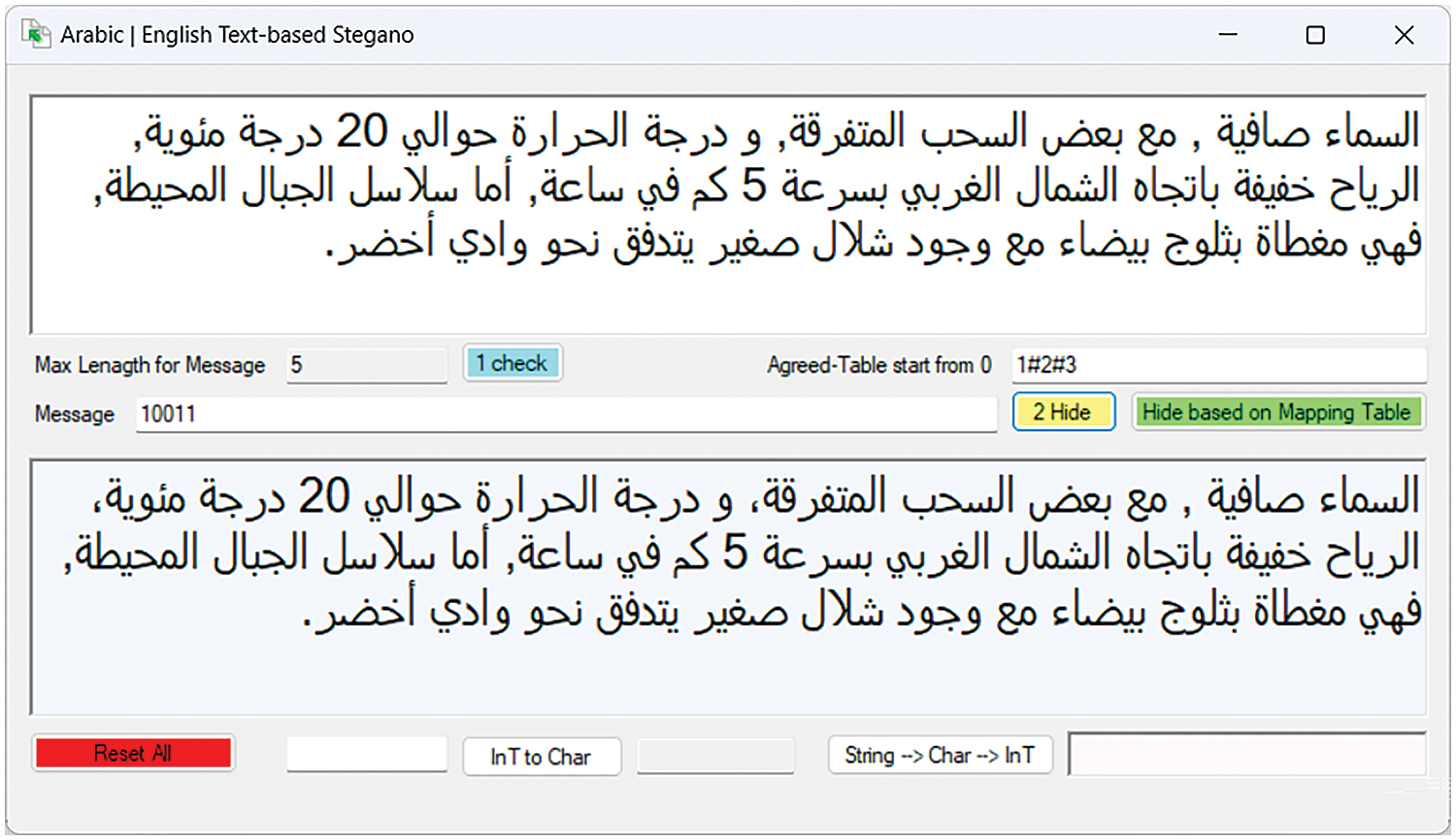1456x840 pixels.
Task: Click 'String --> Char --> InT' button
Action: (940, 755)
